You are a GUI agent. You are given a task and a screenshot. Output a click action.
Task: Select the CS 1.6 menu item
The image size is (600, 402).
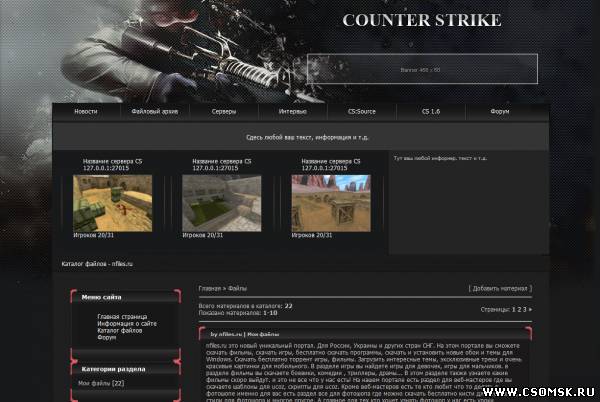pos(431,112)
